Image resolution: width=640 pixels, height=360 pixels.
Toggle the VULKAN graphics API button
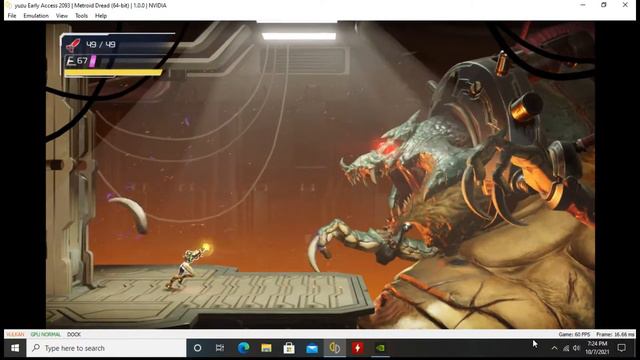[15, 334]
